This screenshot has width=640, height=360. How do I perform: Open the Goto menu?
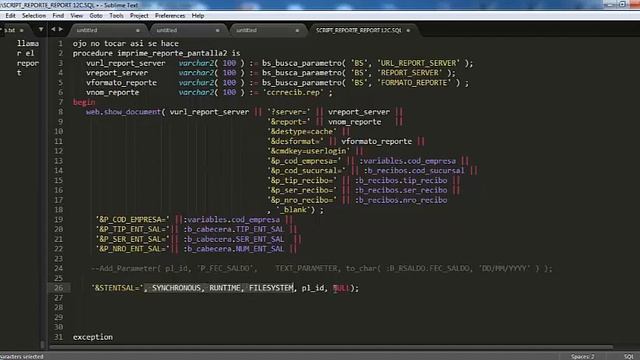click(96, 16)
